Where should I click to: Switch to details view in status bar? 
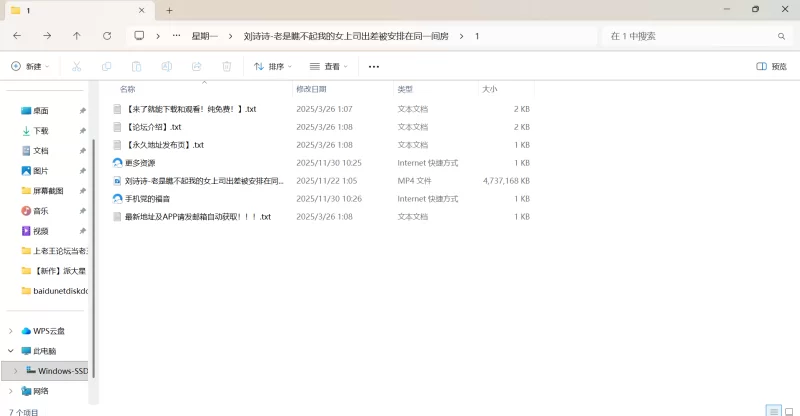pyautogui.click(x=773, y=410)
